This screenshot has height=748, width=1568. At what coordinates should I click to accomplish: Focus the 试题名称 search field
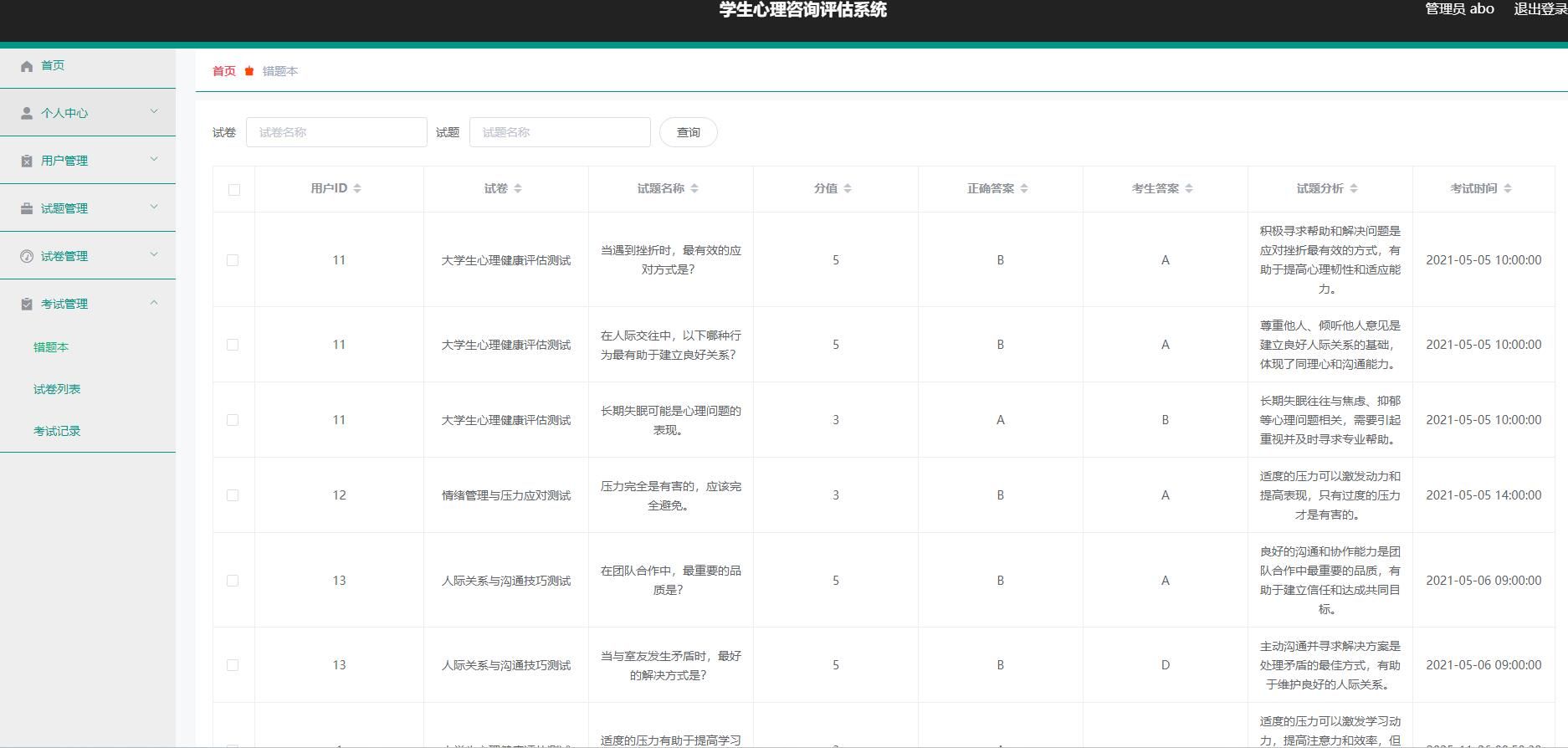(x=560, y=132)
